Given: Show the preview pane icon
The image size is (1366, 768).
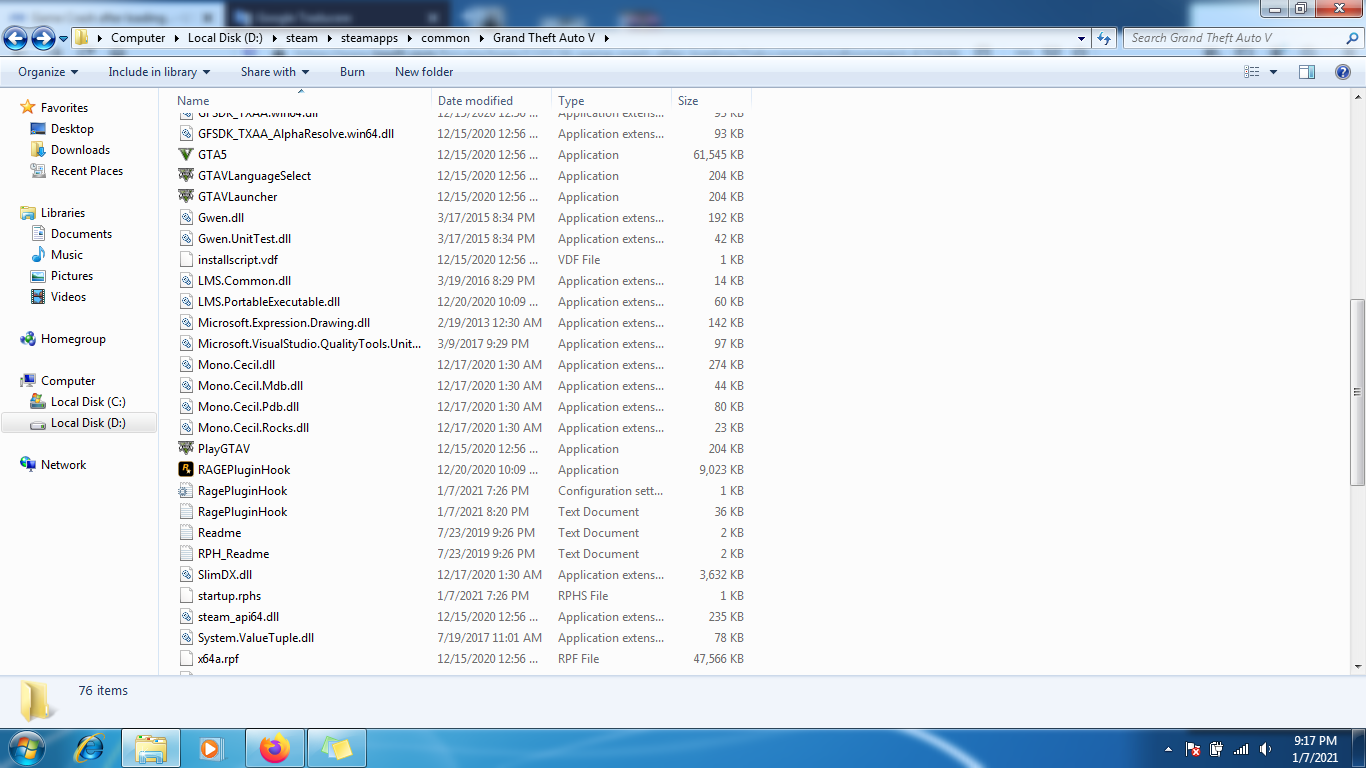Looking at the screenshot, I should (x=1307, y=72).
